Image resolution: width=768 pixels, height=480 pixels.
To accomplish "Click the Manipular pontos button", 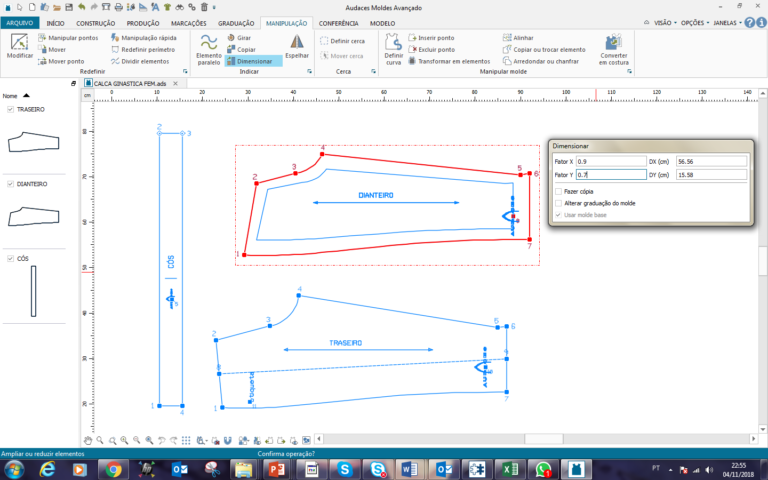I will [66, 37].
